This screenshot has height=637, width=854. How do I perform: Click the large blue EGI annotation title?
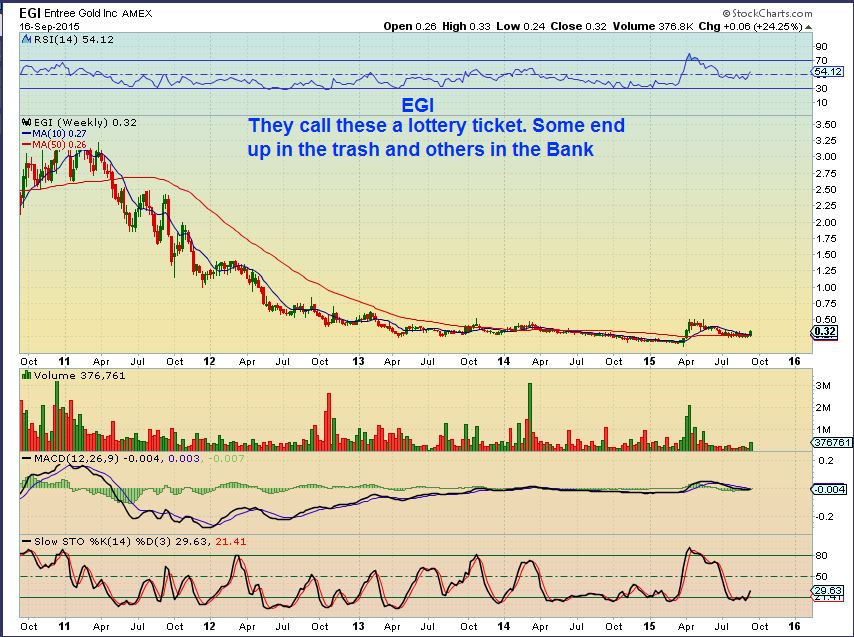click(418, 105)
